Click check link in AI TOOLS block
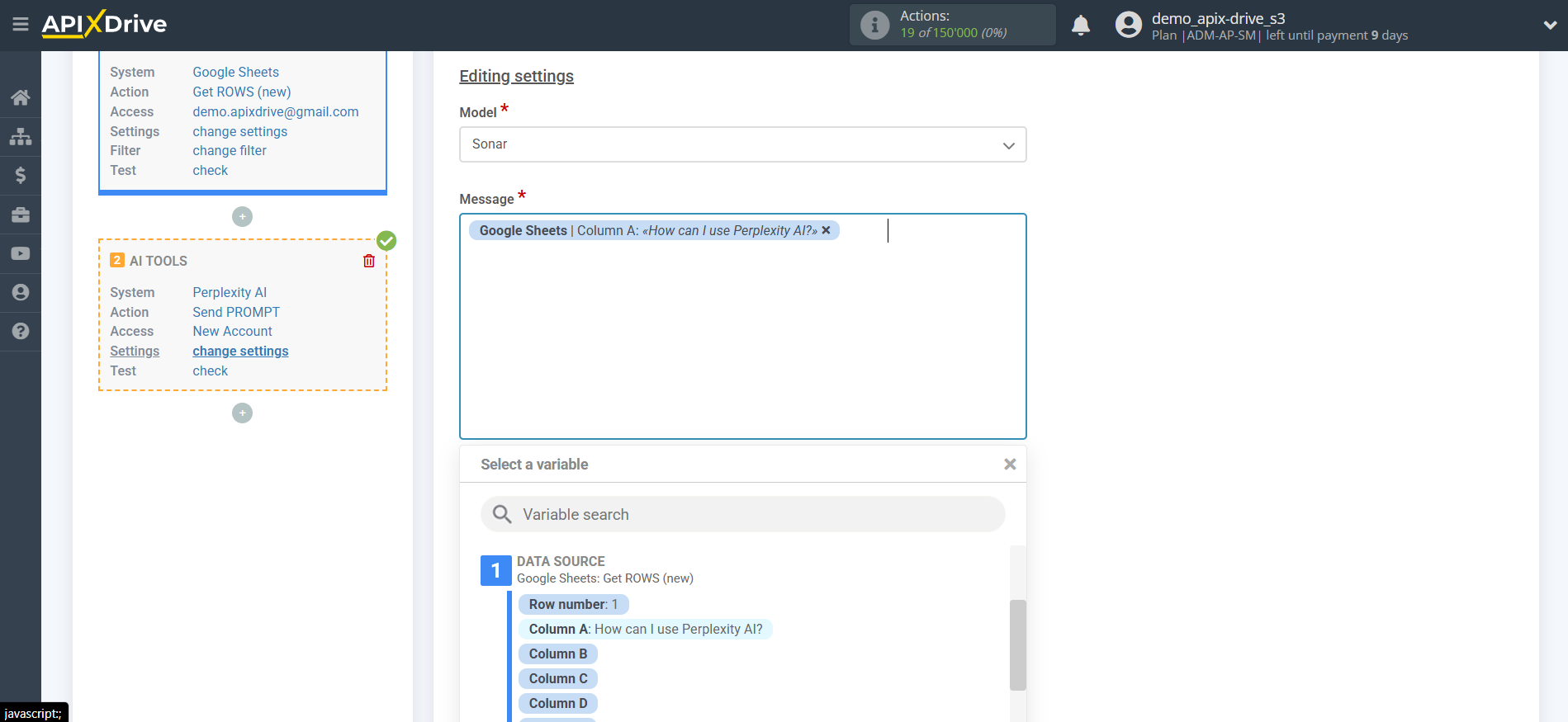Image resolution: width=1568 pixels, height=722 pixels. pyautogui.click(x=211, y=370)
